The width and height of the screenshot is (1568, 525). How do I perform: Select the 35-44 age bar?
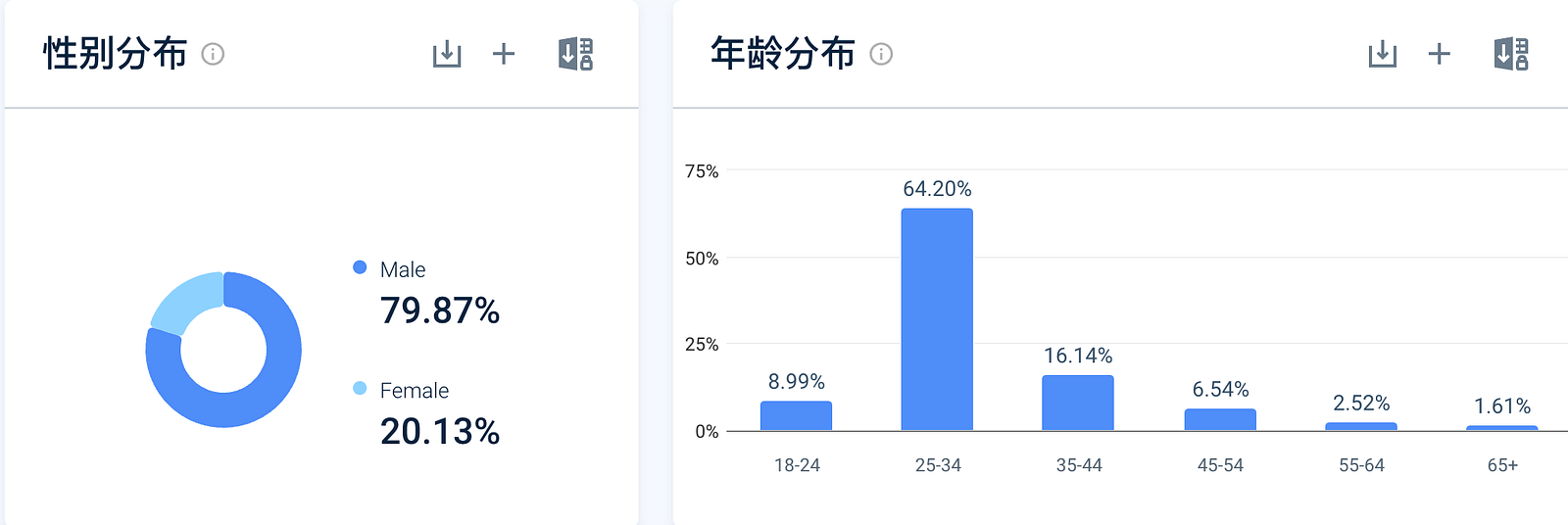coord(1078,403)
